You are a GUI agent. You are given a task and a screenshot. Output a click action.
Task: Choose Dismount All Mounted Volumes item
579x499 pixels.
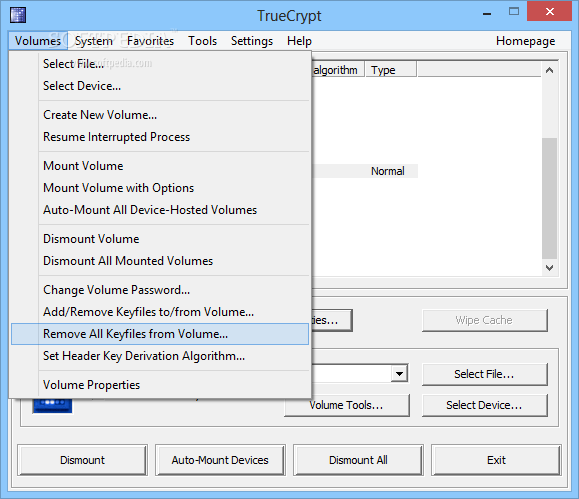[x=160, y=261]
